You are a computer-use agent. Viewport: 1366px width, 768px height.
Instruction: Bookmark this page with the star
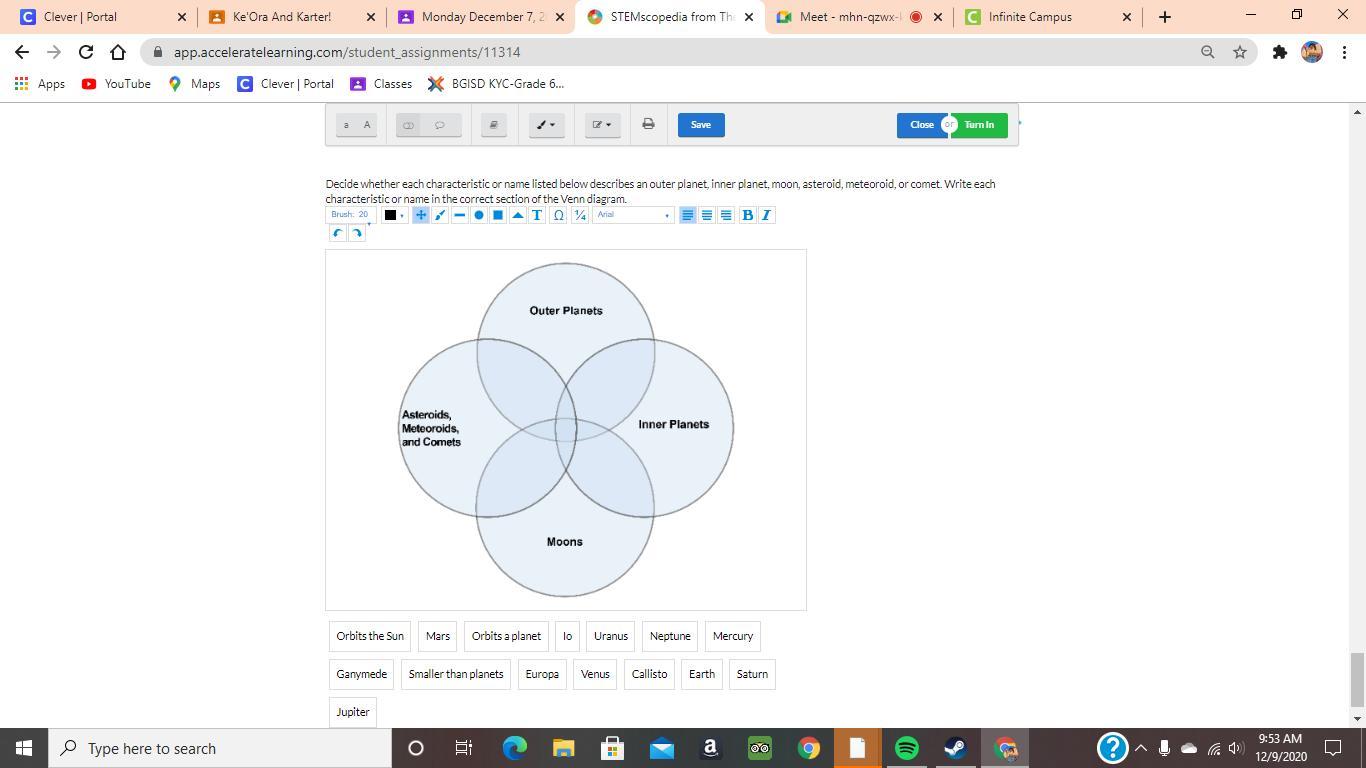pos(1240,52)
